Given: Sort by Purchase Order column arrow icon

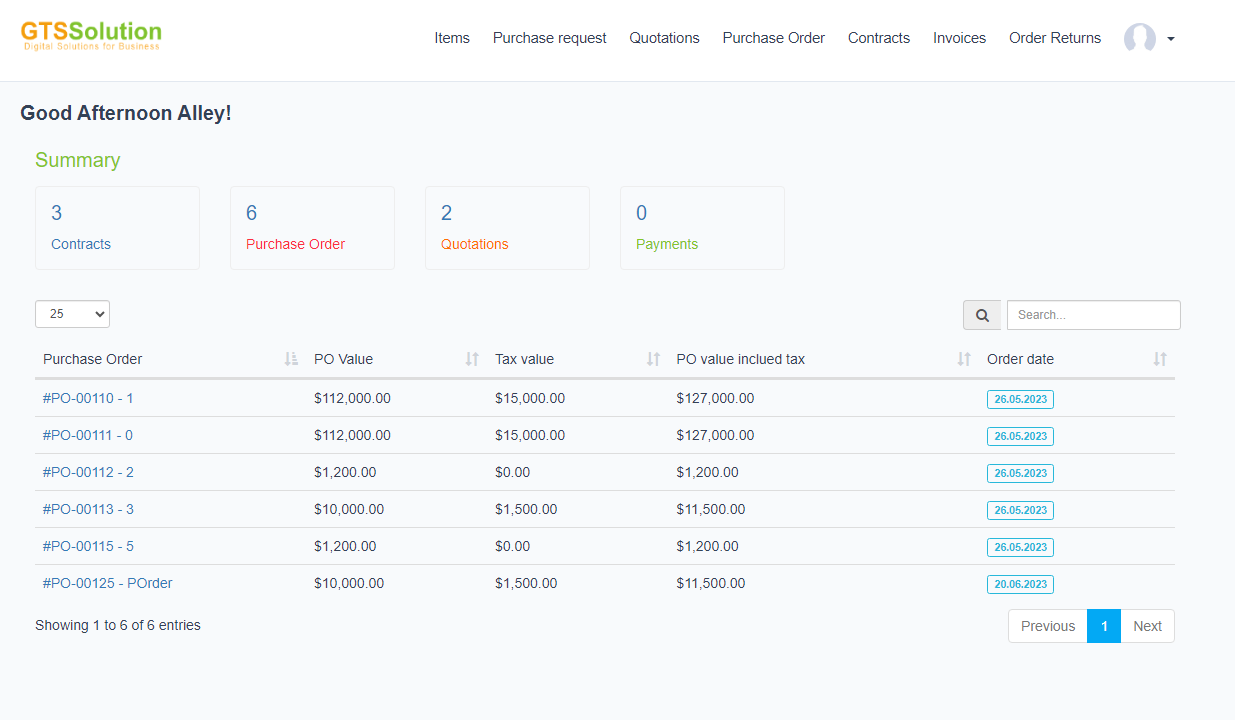Looking at the screenshot, I should point(291,359).
